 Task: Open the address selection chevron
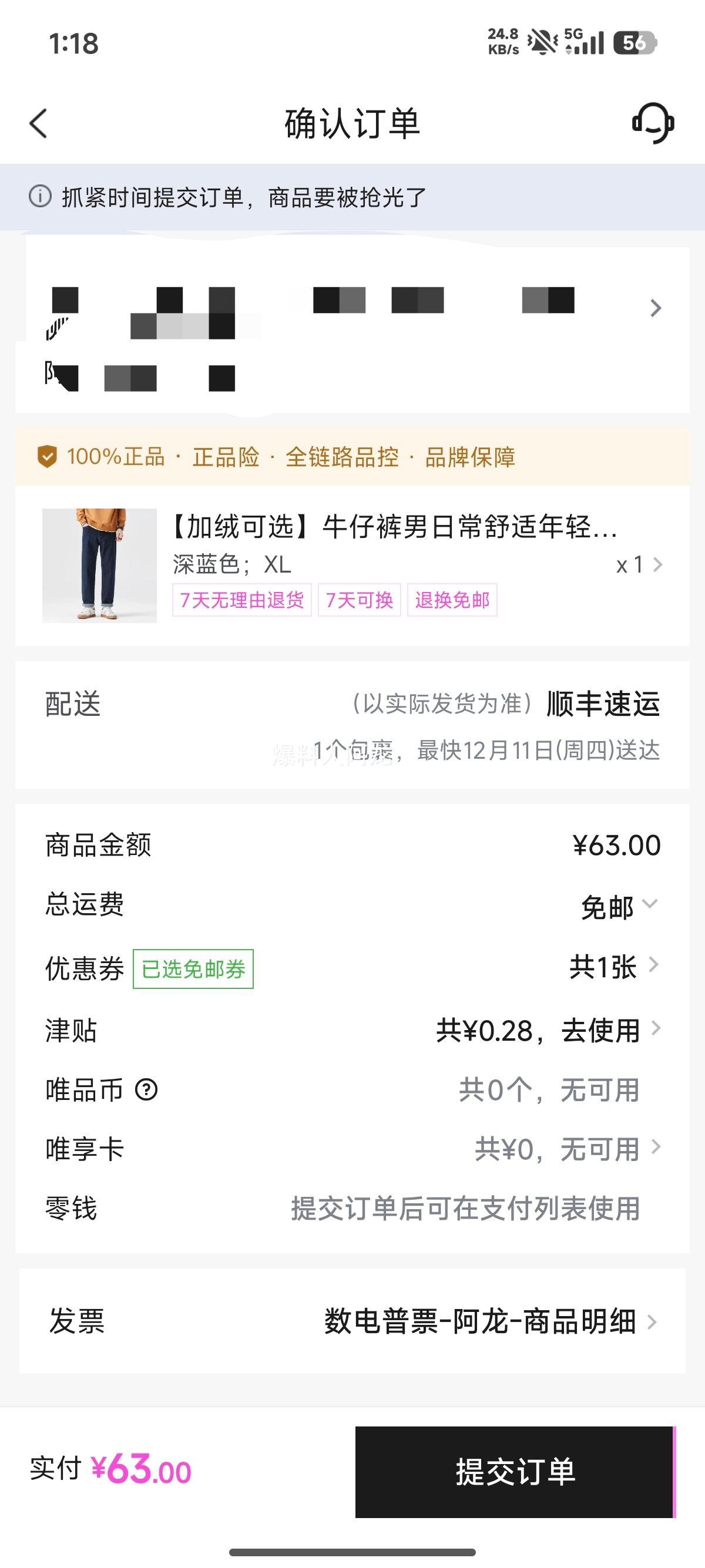pyautogui.click(x=655, y=308)
